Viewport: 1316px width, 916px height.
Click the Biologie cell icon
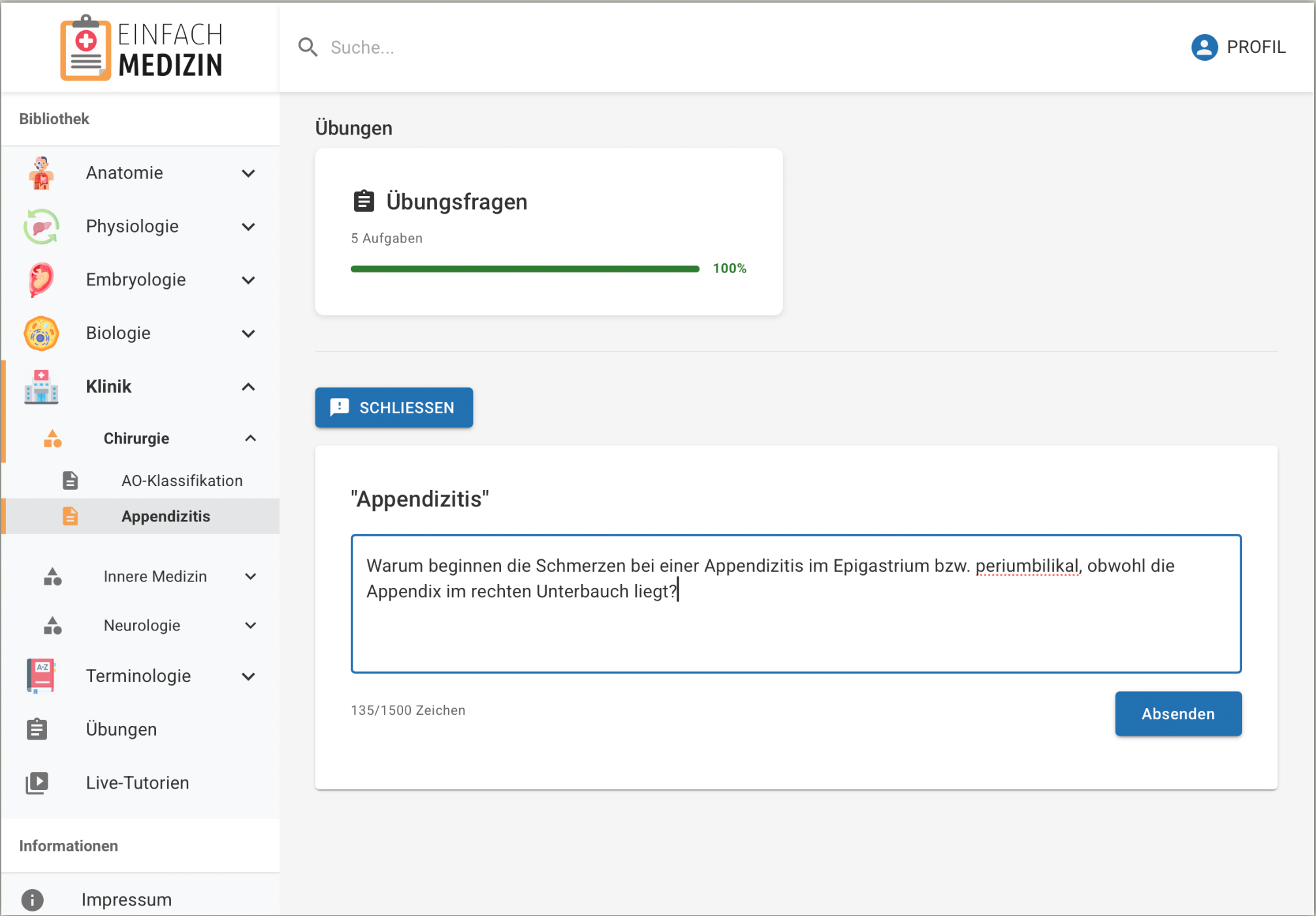[41, 333]
